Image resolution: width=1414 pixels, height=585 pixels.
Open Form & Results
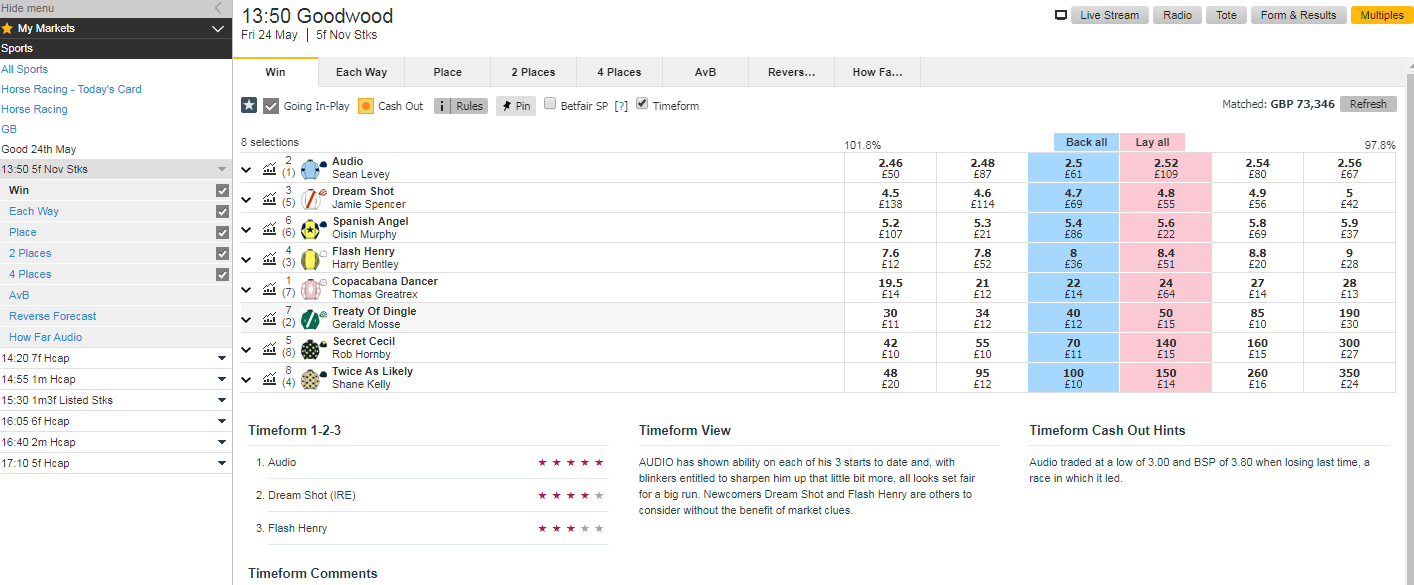(1298, 15)
